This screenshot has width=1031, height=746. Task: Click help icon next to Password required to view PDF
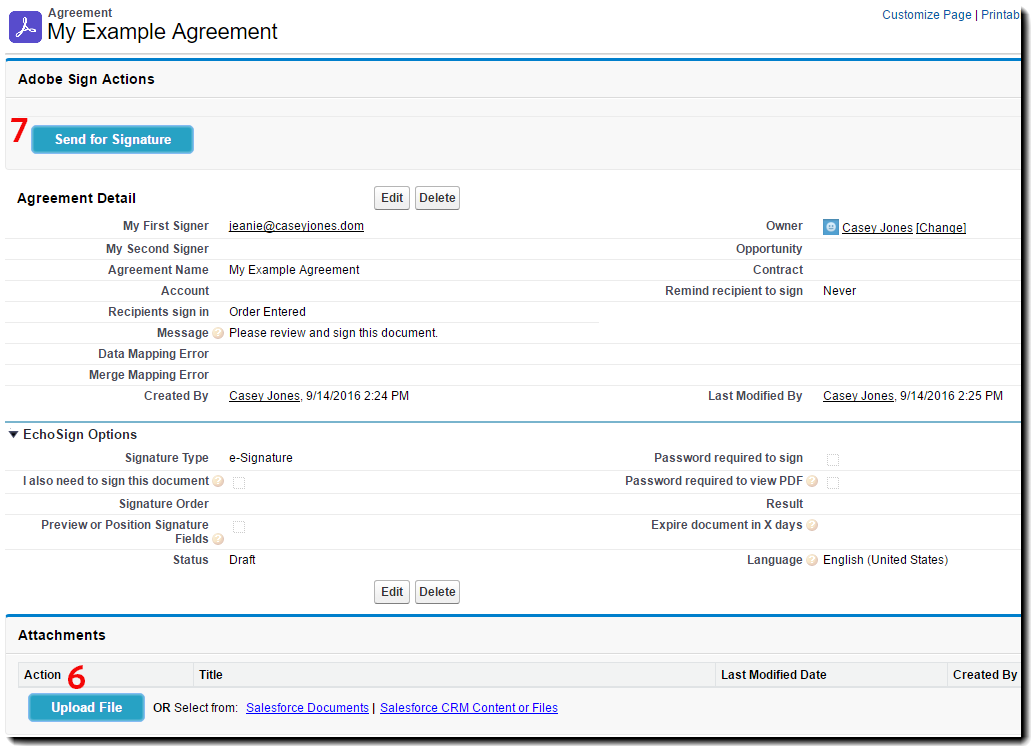click(x=812, y=481)
